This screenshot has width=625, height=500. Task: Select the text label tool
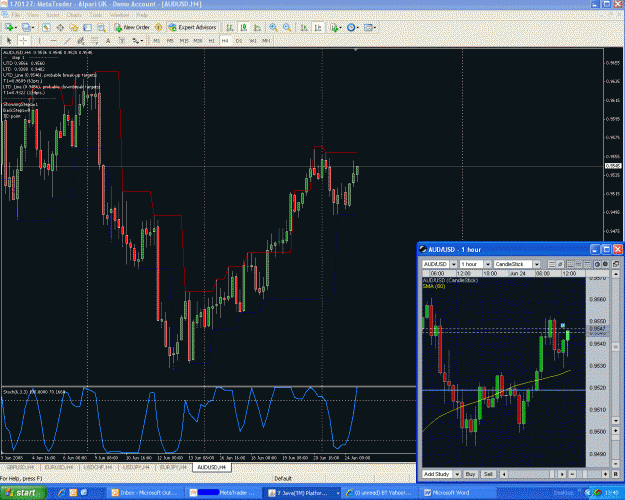point(122,41)
